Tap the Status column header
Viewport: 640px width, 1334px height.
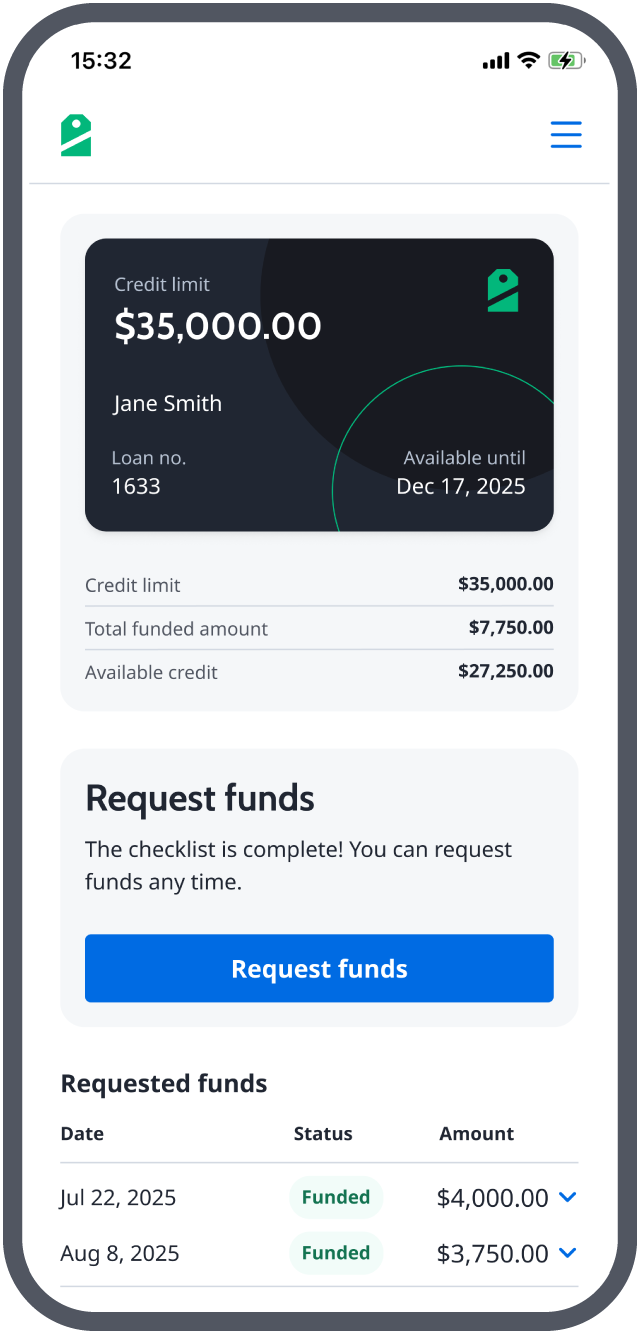323,1134
